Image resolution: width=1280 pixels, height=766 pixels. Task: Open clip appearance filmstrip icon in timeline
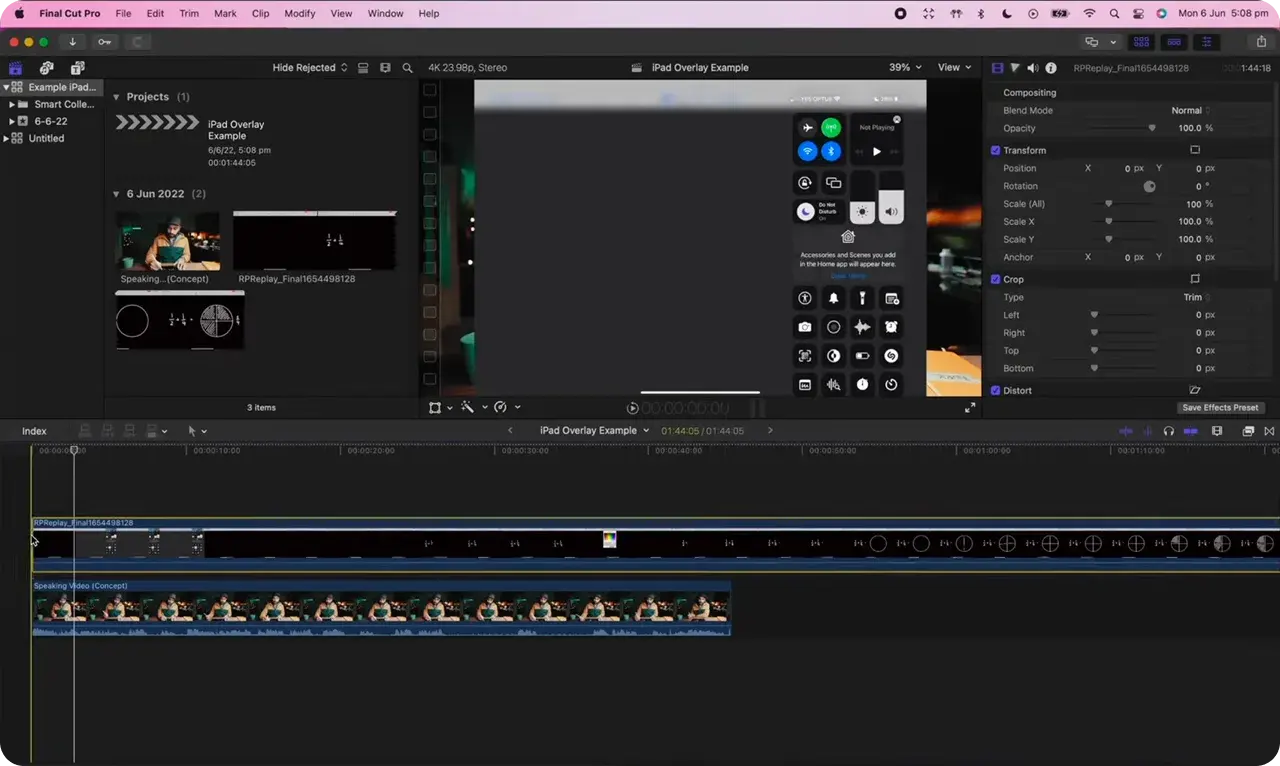(1217, 431)
